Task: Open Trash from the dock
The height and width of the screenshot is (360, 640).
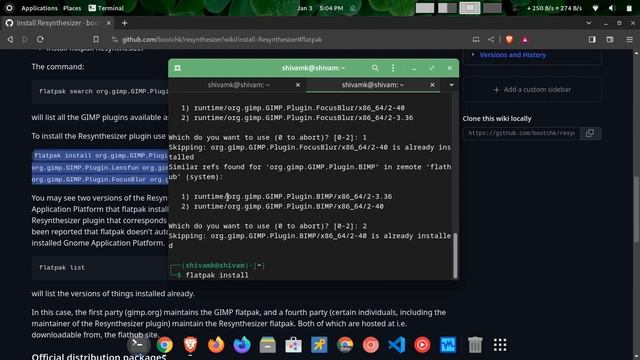Action: pos(475,345)
